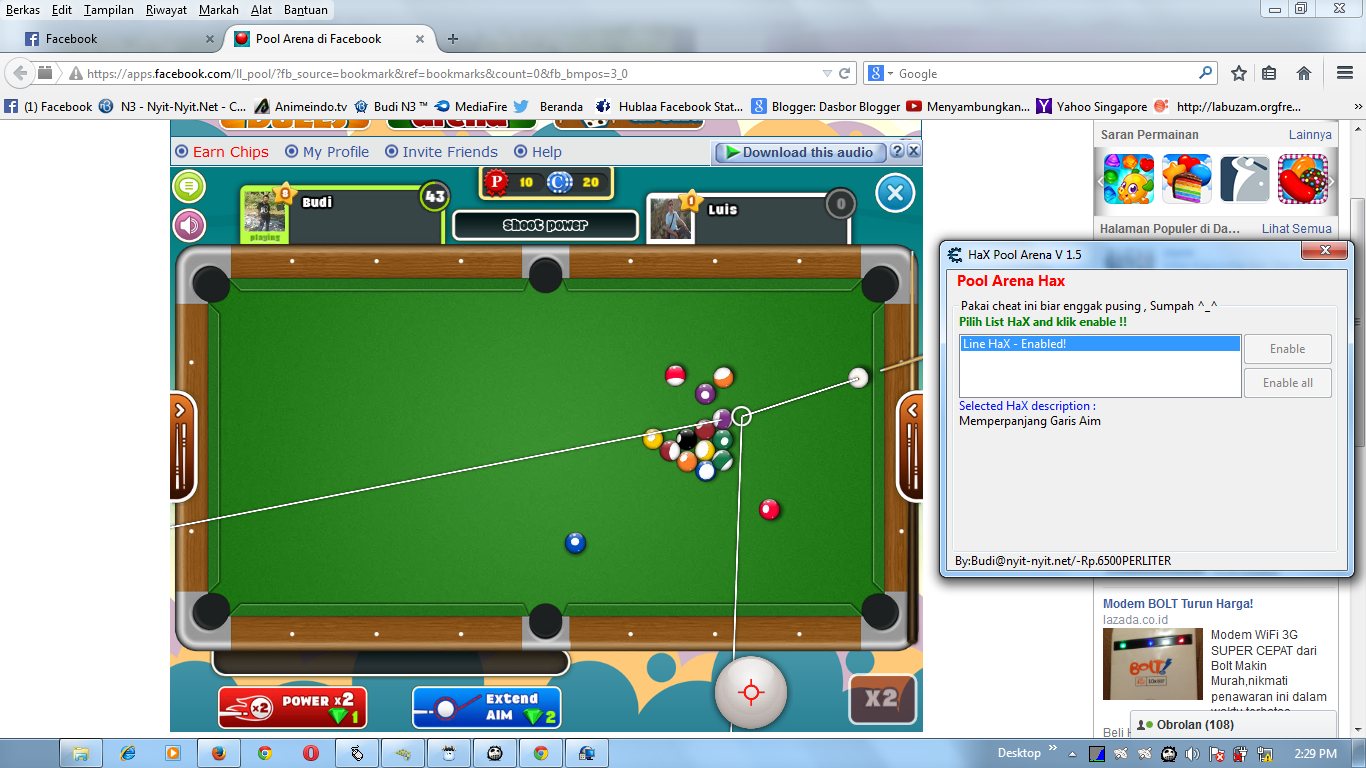
Task: Open the Markah menu
Action: click(219, 10)
